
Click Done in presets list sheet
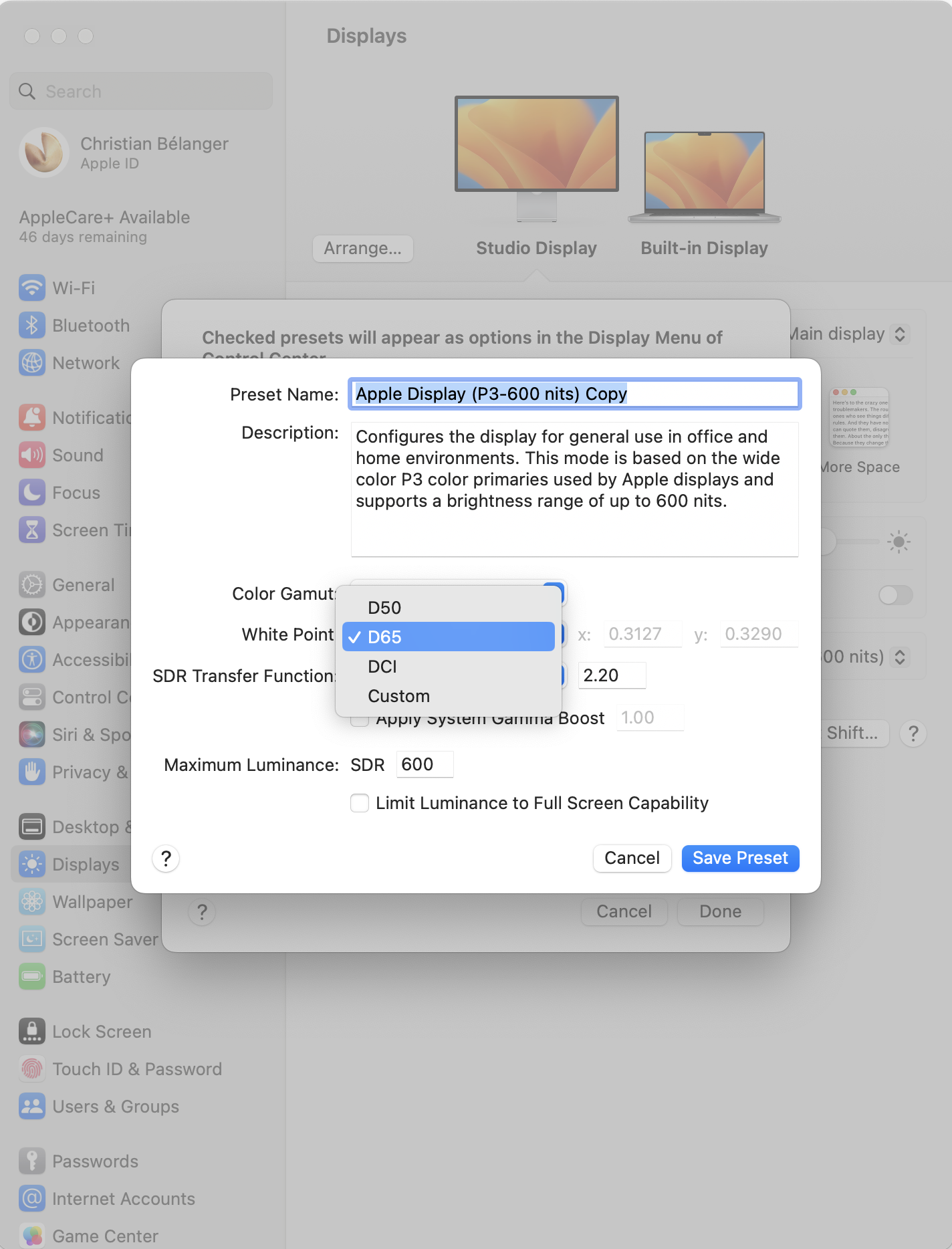(x=720, y=912)
